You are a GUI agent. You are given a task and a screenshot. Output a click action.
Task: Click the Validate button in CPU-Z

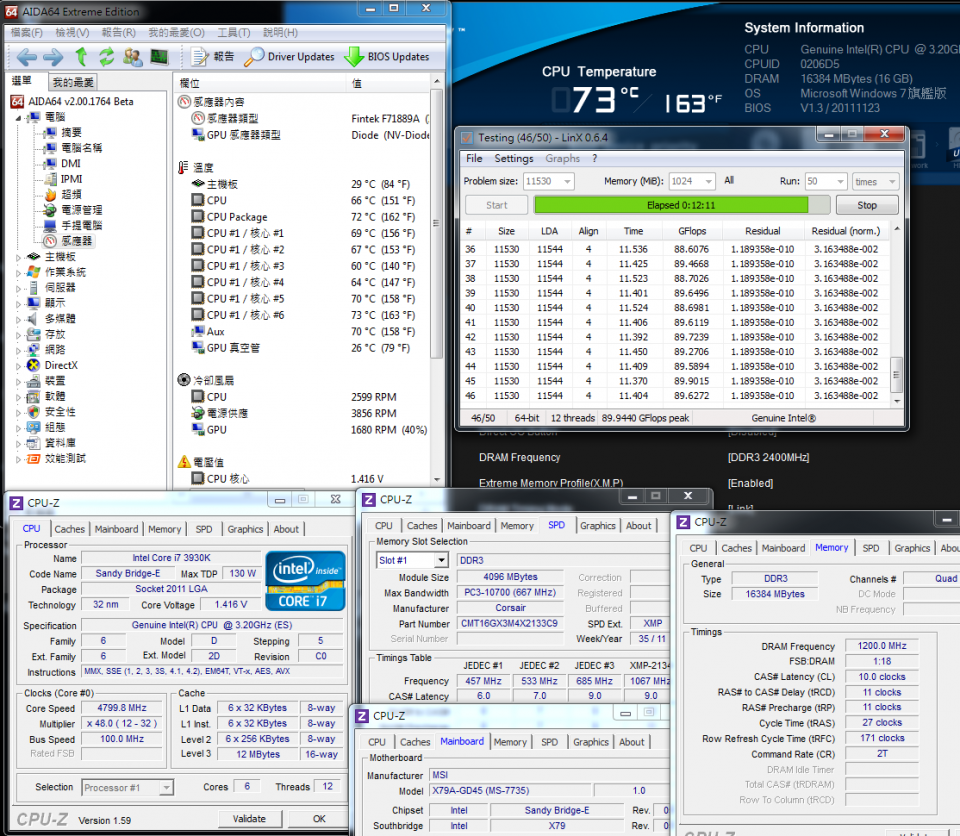tap(250, 818)
